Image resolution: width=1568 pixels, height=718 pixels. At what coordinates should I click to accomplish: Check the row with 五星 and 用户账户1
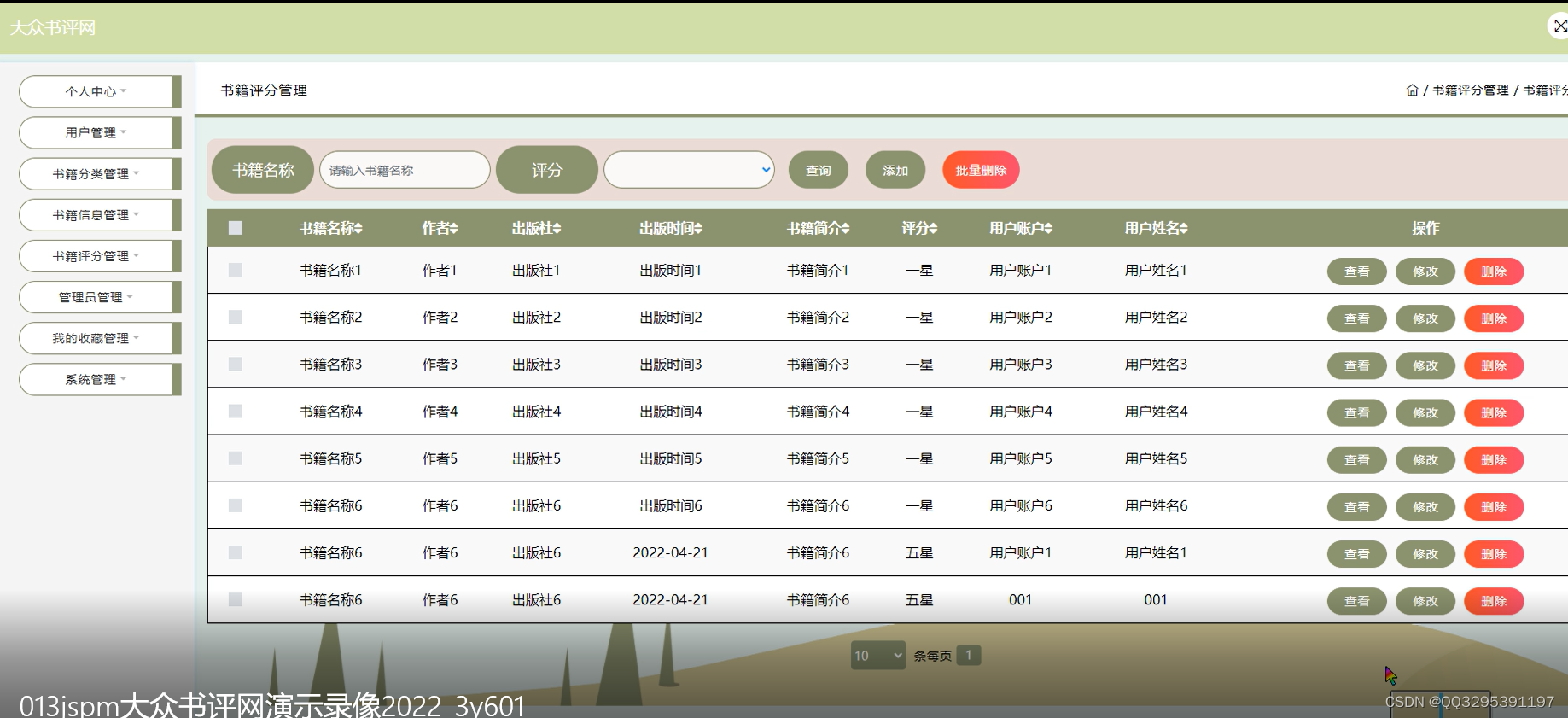click(x=236, y=552)
